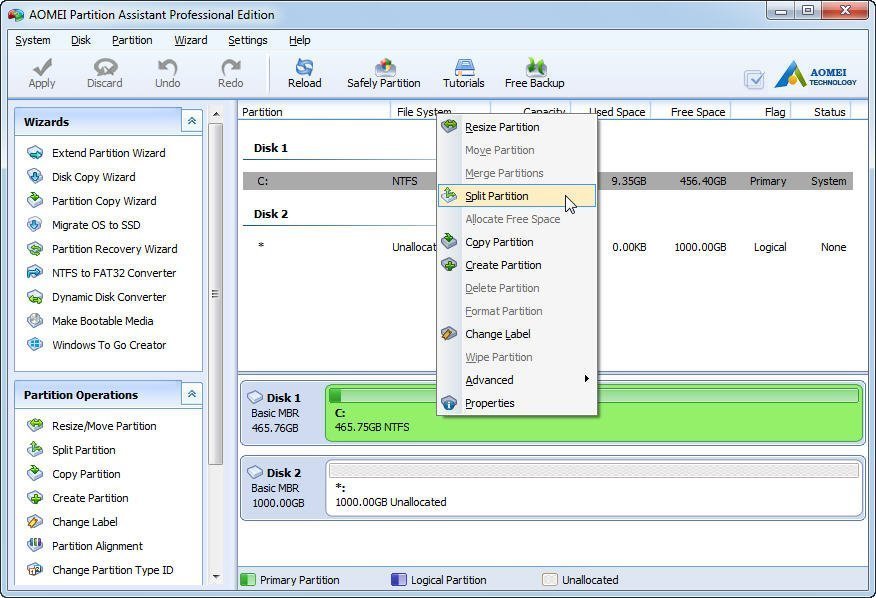Click the left panel scrollbar up arrow
Viewport: 876px width, 598px height.
[x=216, y=115]
